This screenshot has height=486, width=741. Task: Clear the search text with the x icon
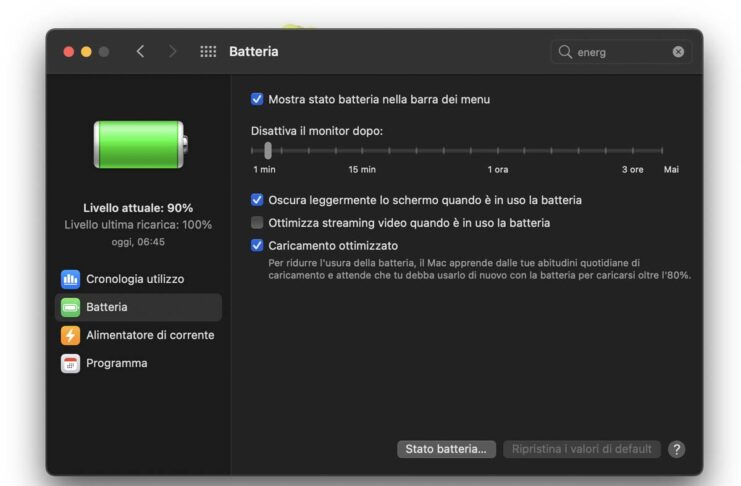(x=678, y=52)
